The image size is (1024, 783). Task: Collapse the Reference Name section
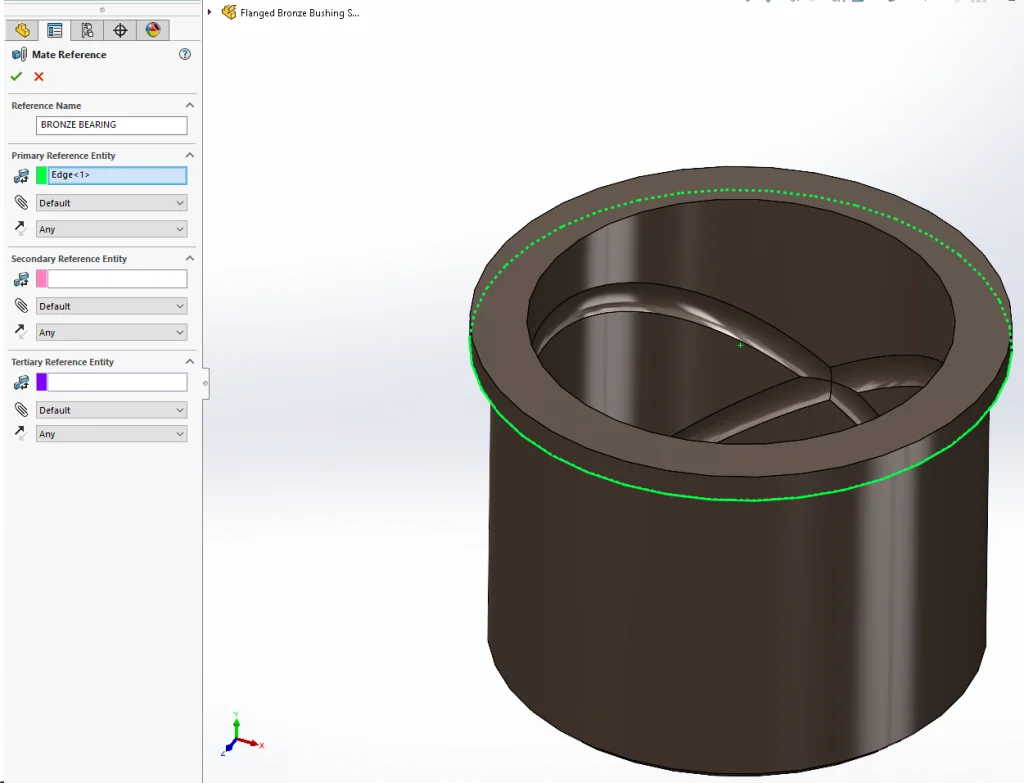click(190, 105)
